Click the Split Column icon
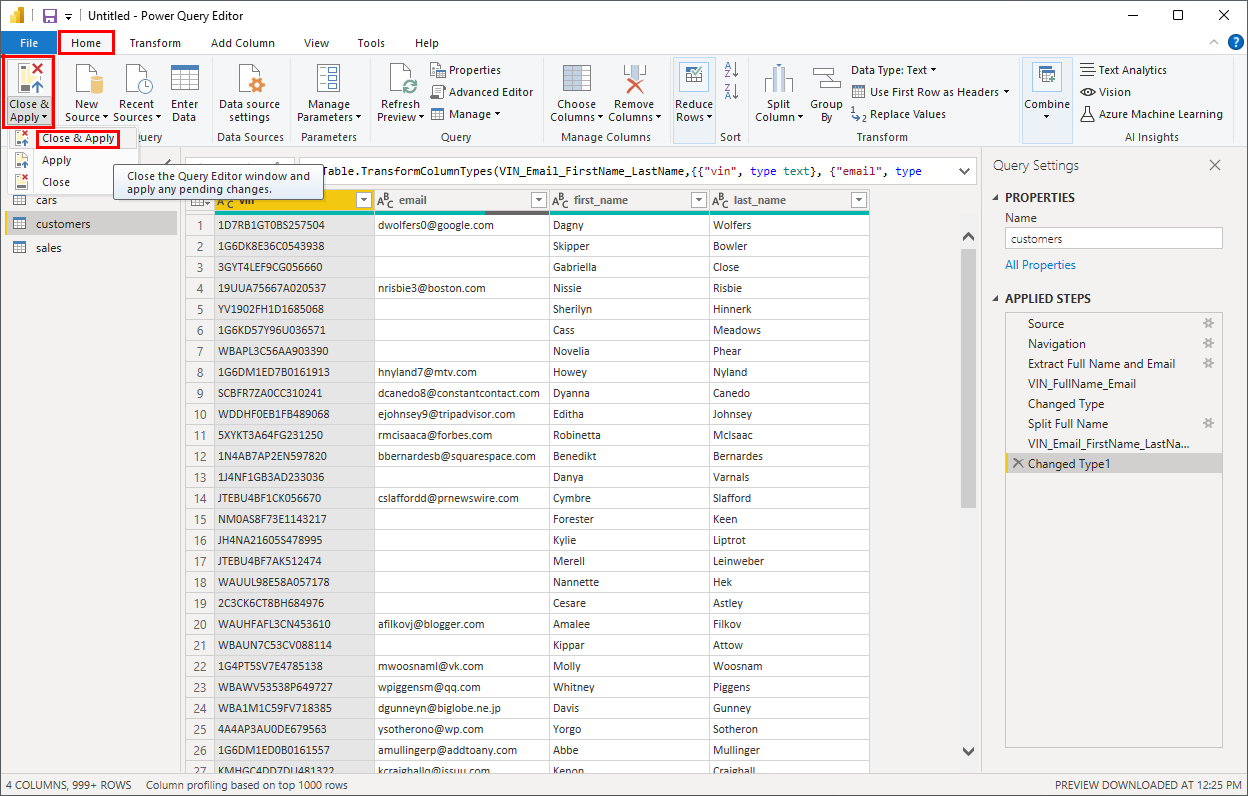 point(778,80)
